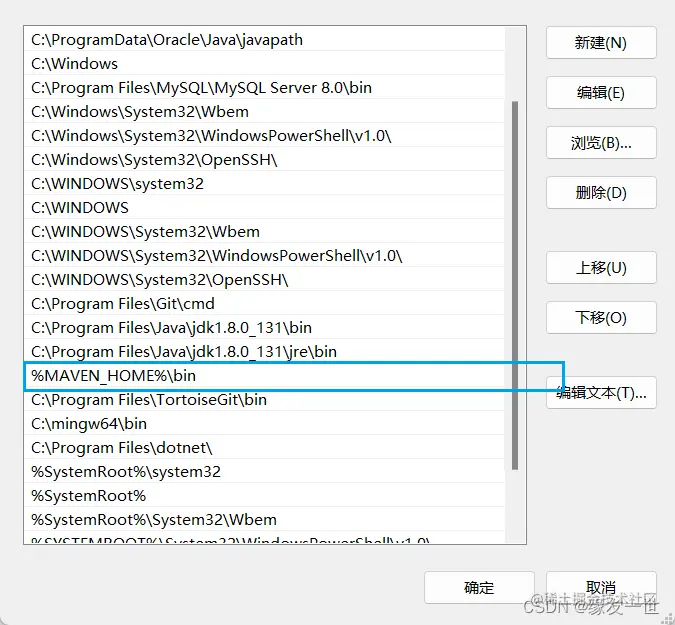The width and height of the screenshot is (675, 625).
Task: Click the 编辑(E) button
Action: click(601, 93)
